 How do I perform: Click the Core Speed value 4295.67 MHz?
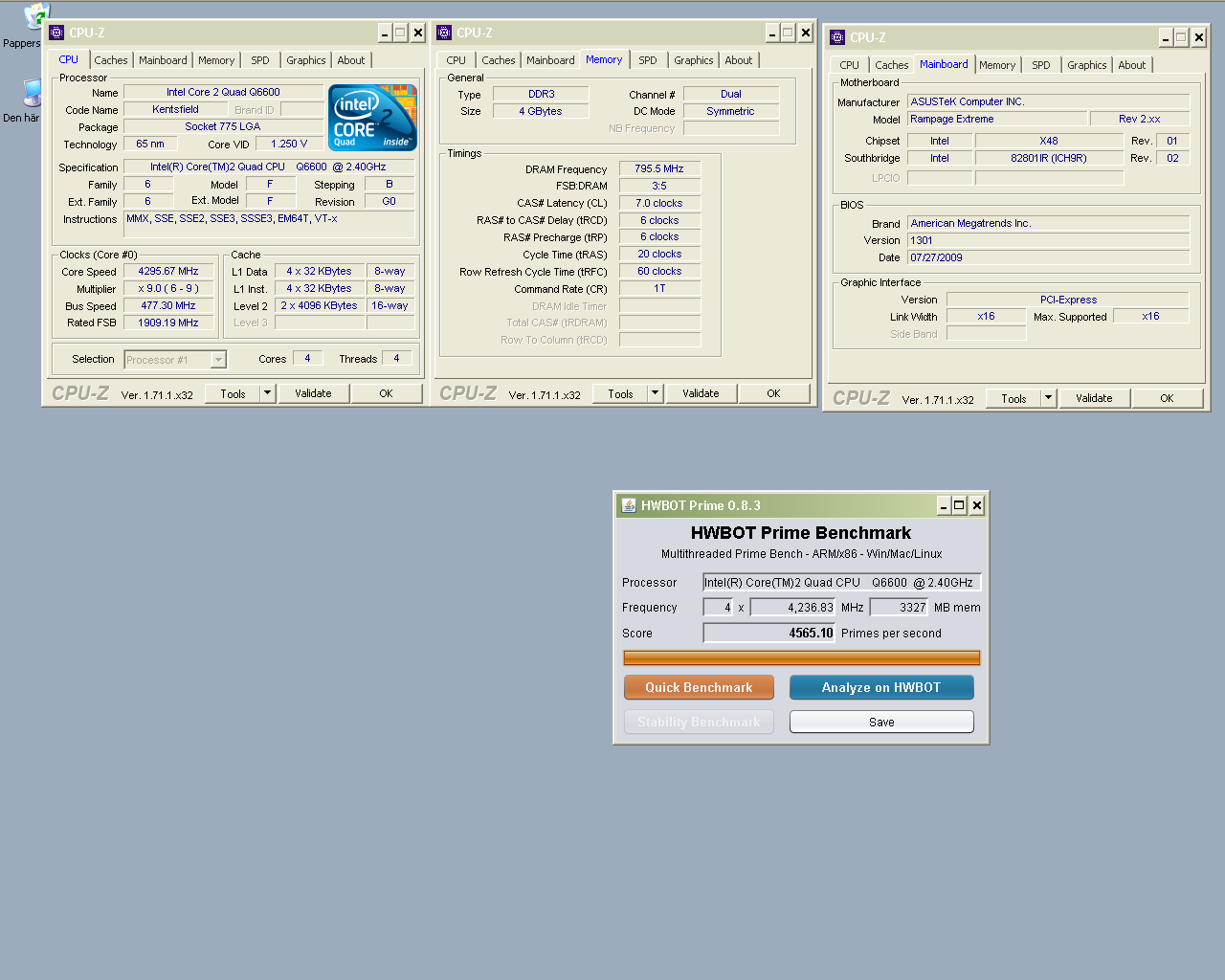(168, 272)
